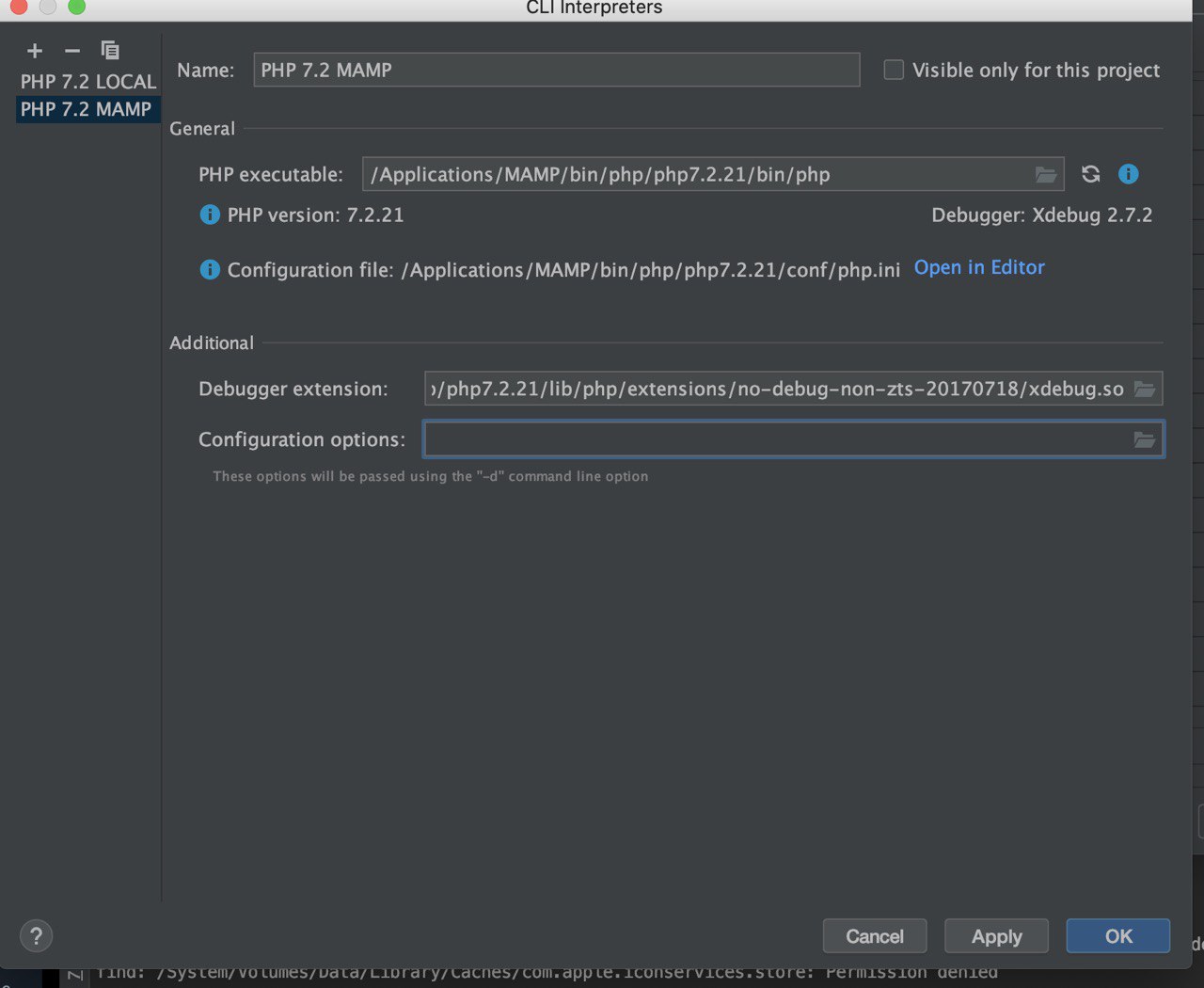Confirm with the OK button

point(1118,936)
